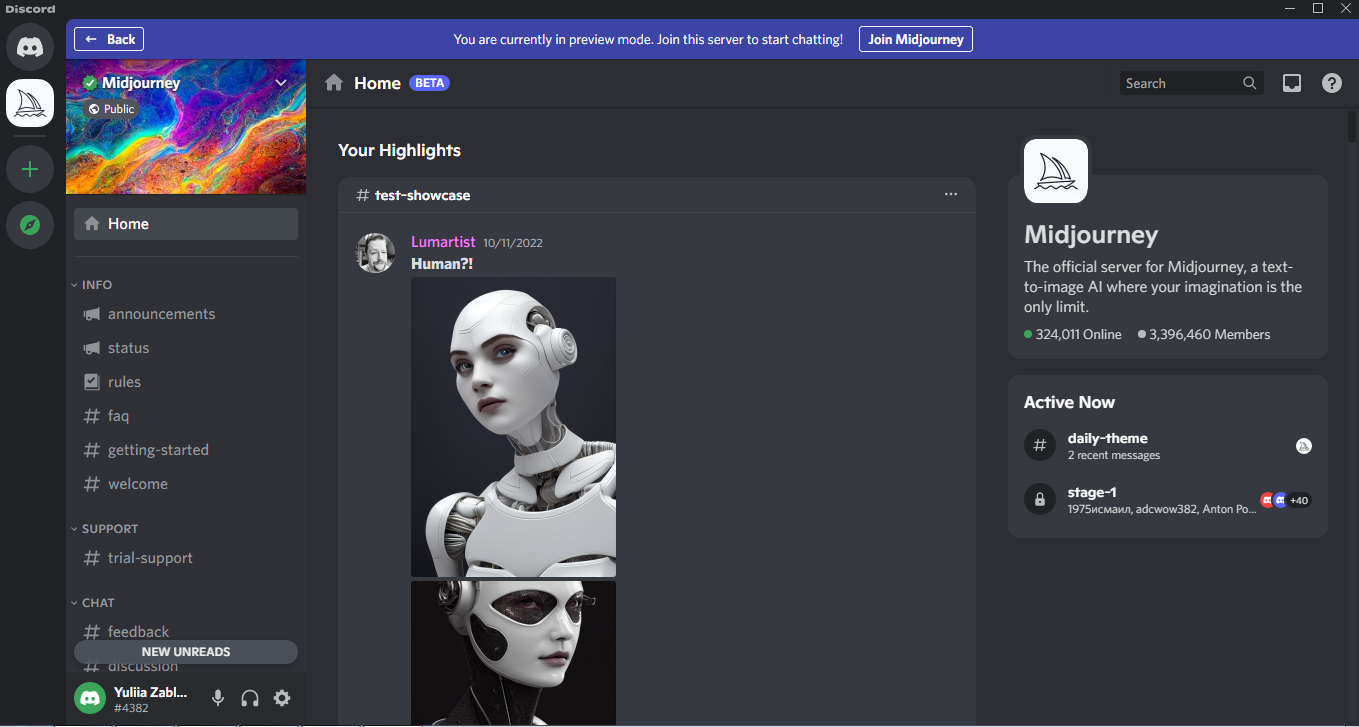1359x727 pixels.
Task: Mute the microphone
Action: tap(218, 698)
